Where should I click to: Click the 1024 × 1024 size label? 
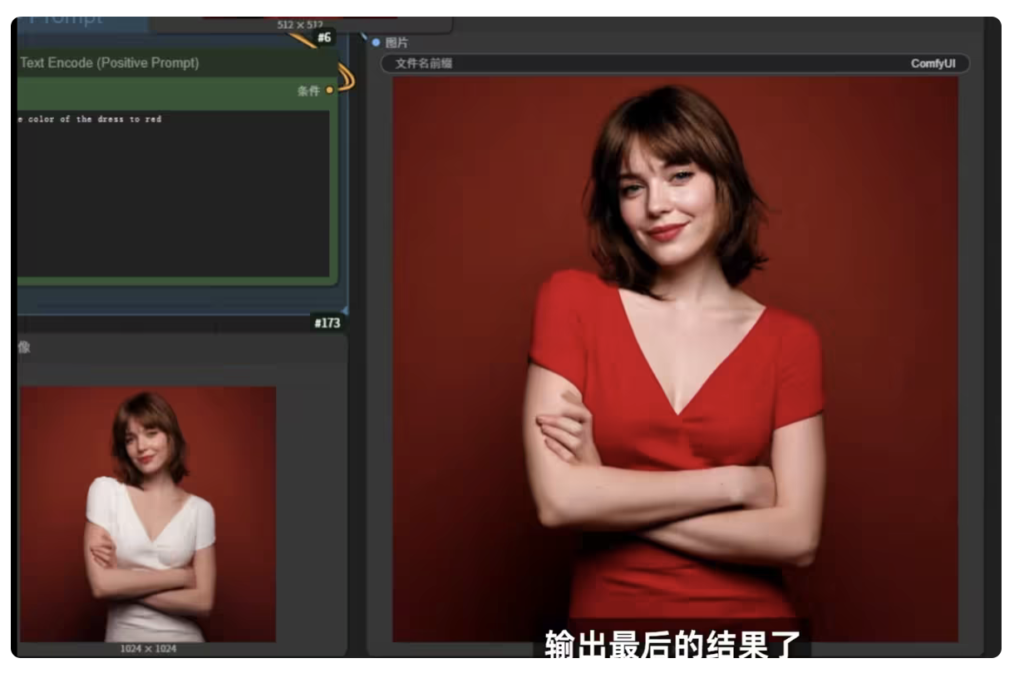(x=148, y=648)
